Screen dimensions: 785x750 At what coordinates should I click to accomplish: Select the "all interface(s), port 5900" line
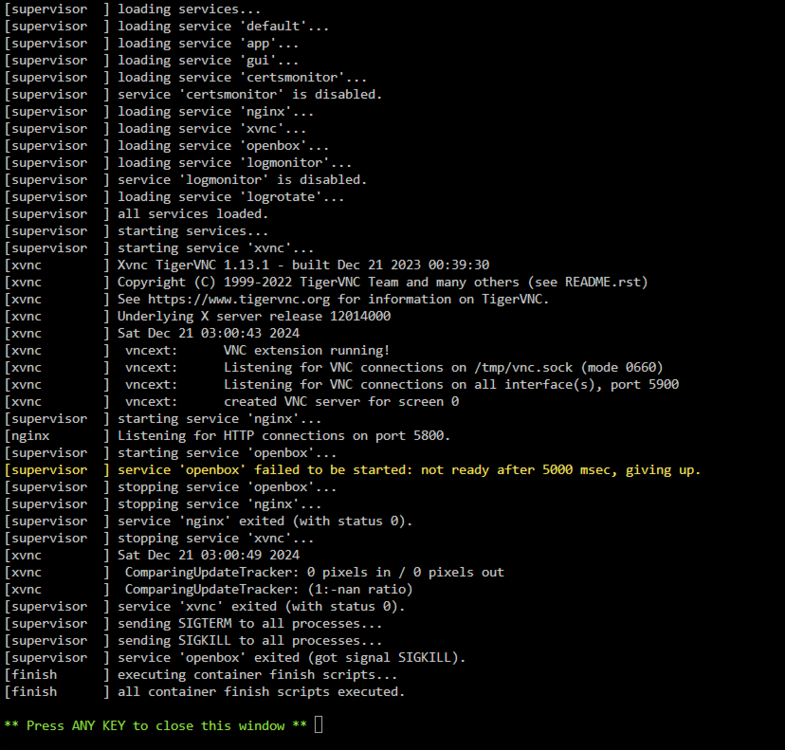click(341, 384)
